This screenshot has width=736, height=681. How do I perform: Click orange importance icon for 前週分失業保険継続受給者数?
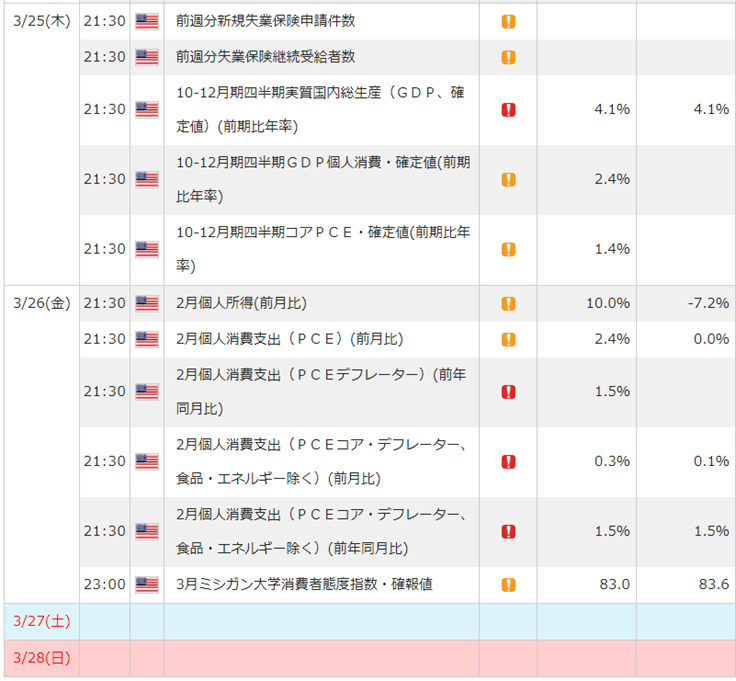508,57
